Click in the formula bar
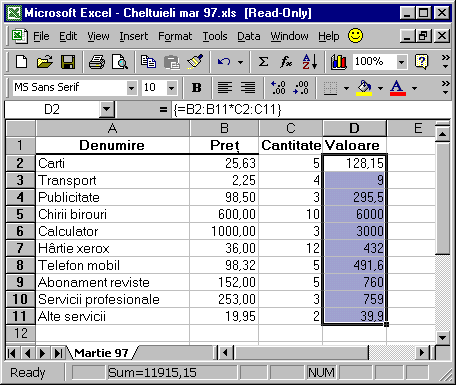Viewport: 456px width, 385px height. click(x=310, y=109)
